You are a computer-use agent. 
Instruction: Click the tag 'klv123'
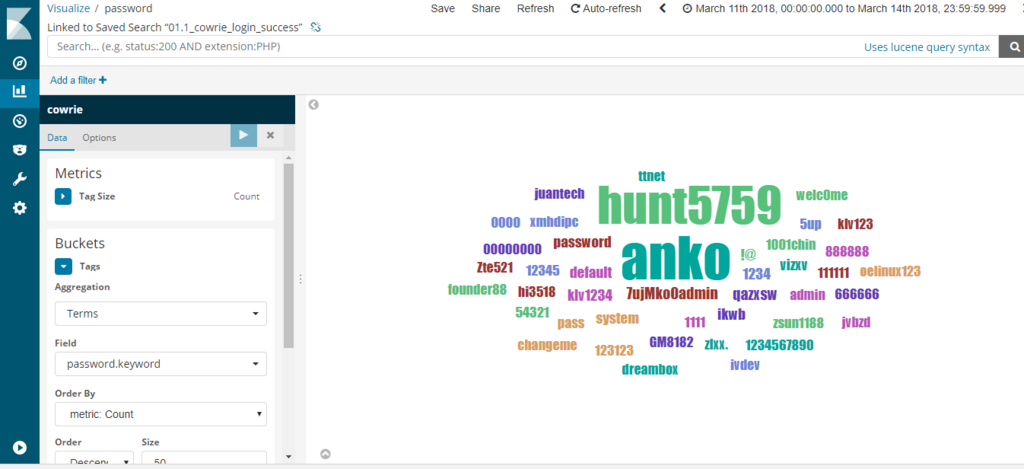point(855,224)
